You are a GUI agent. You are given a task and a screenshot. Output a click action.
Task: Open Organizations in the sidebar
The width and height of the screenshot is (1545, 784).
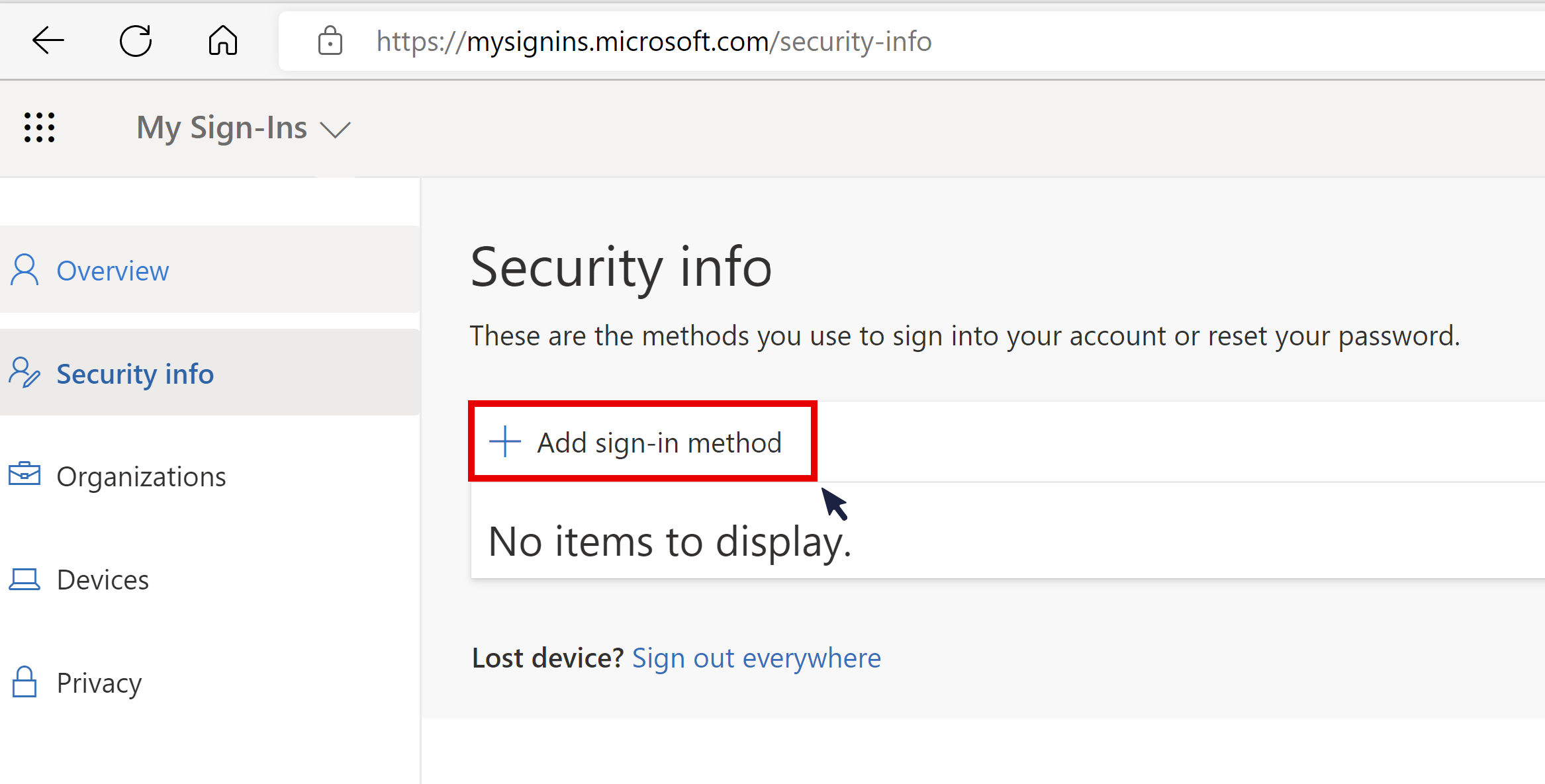[210, 476]
